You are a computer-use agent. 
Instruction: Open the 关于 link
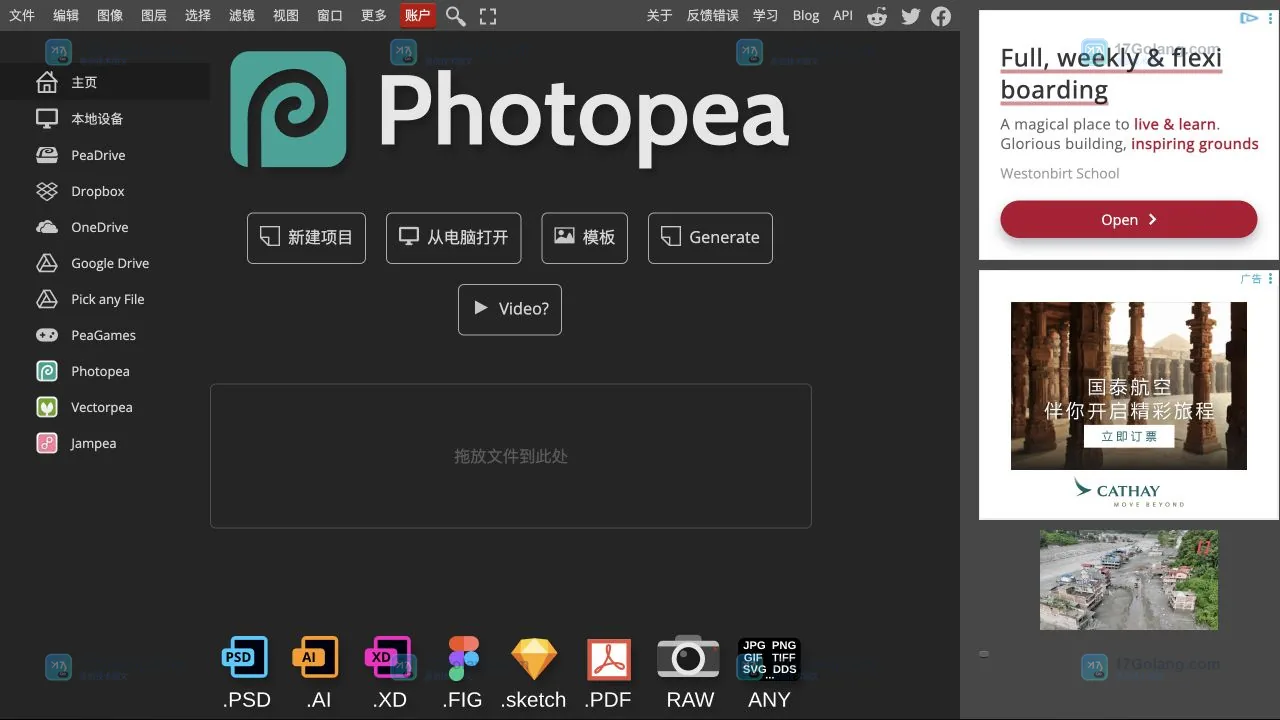[660, 15]
